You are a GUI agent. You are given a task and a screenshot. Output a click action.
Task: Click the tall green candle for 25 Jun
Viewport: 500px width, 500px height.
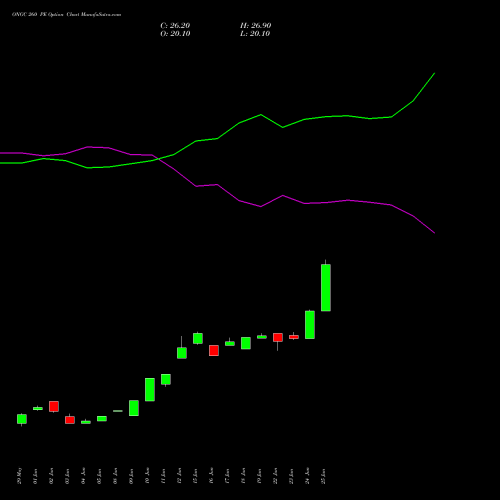[x=326, y=287]
